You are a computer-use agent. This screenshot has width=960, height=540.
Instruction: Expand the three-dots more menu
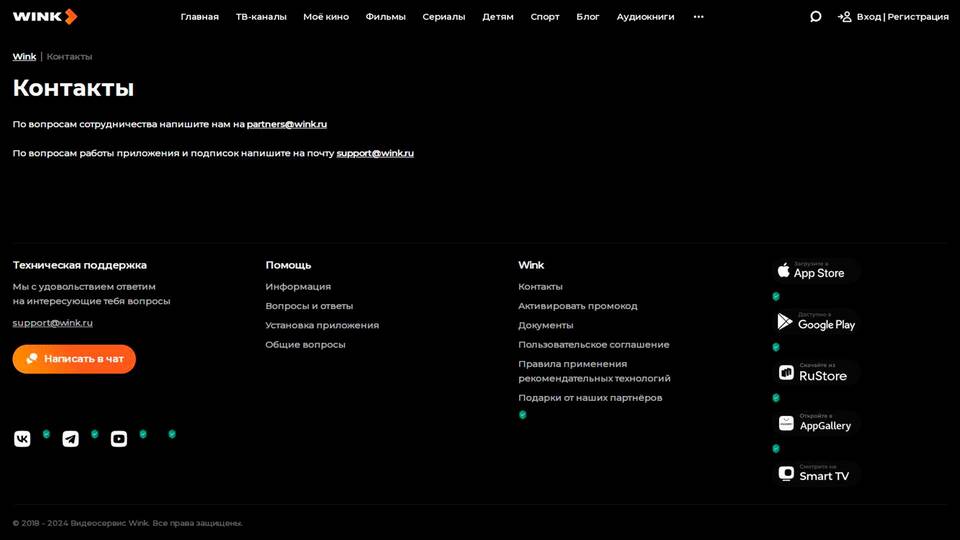699,17
